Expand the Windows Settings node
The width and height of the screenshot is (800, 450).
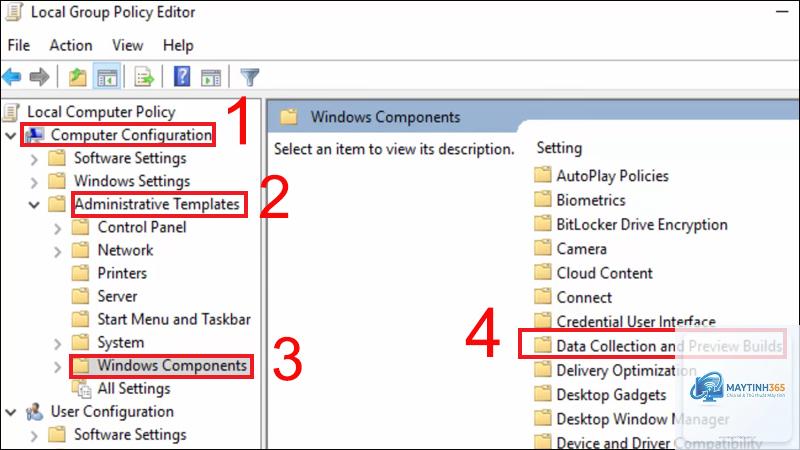(34, 182)
